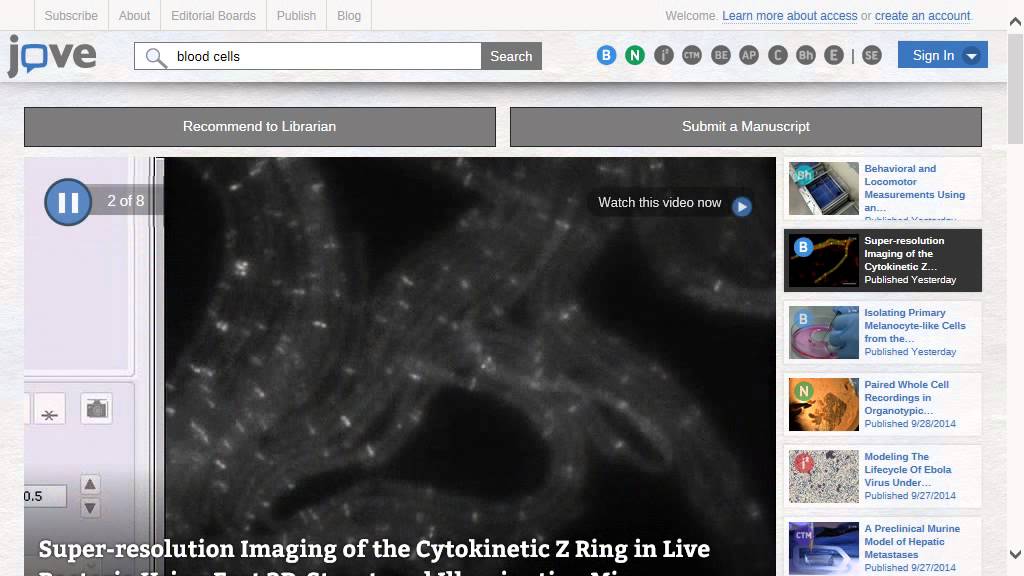This screenshot has width=1024, height=576.
Task: Click the 2 of 8 slide counter
Action: pos(125,201)
